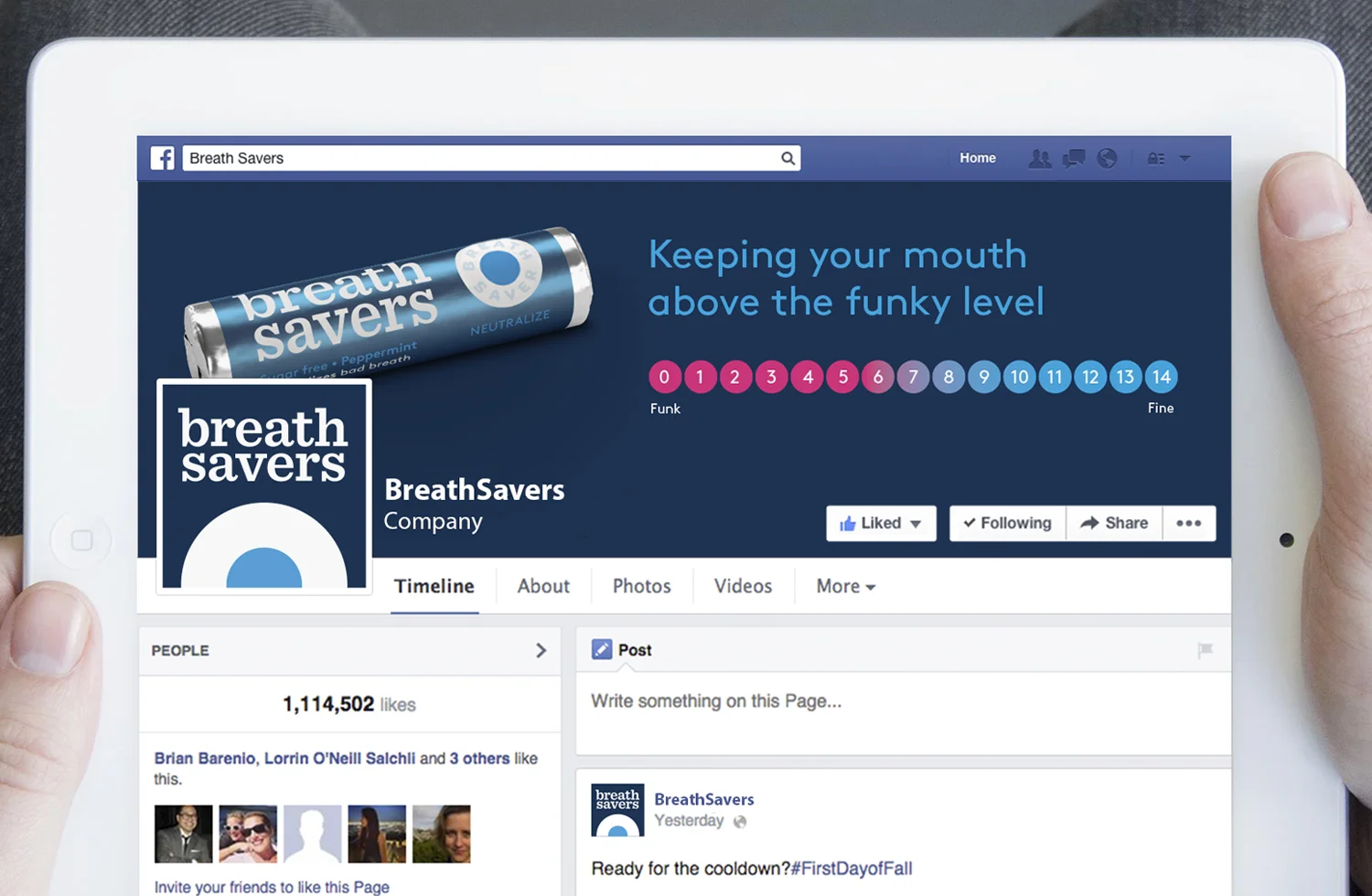
Task: Click the search magnifier icon
Action: point(788,158)
